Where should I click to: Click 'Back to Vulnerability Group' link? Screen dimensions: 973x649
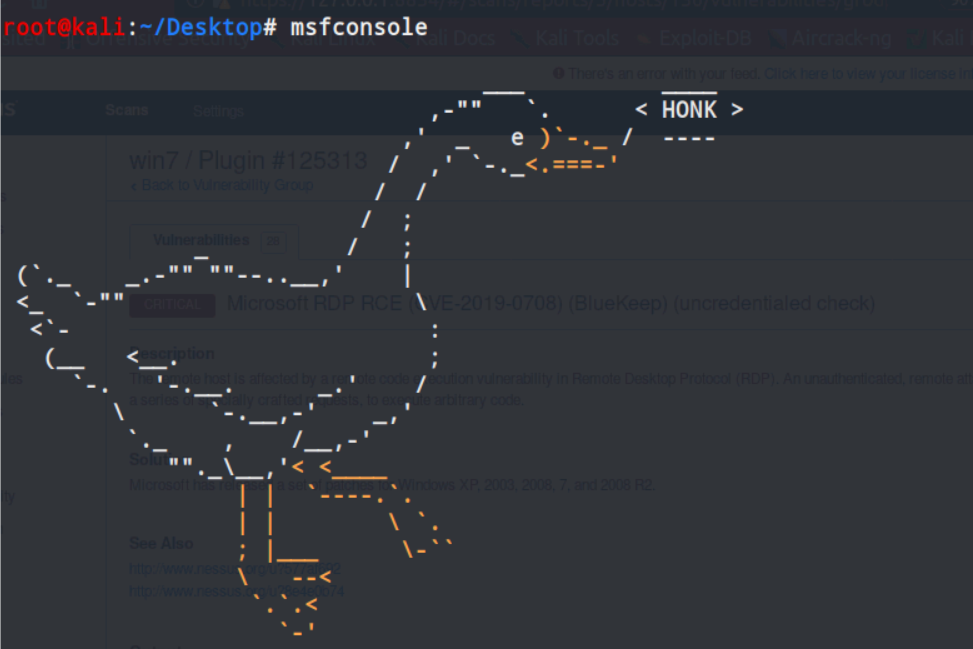coord(222,185)
